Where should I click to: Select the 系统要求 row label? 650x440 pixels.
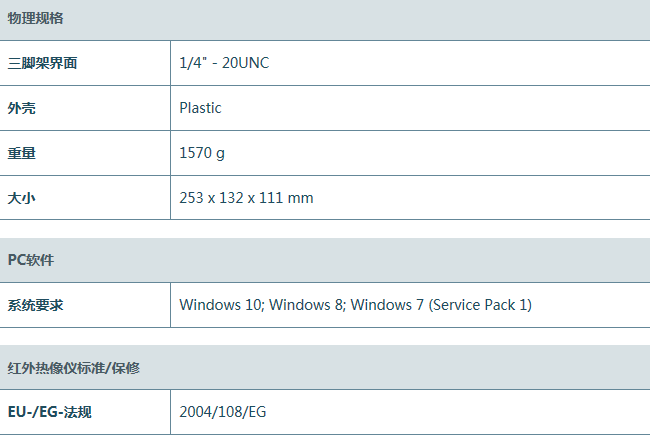coord(36,305)
